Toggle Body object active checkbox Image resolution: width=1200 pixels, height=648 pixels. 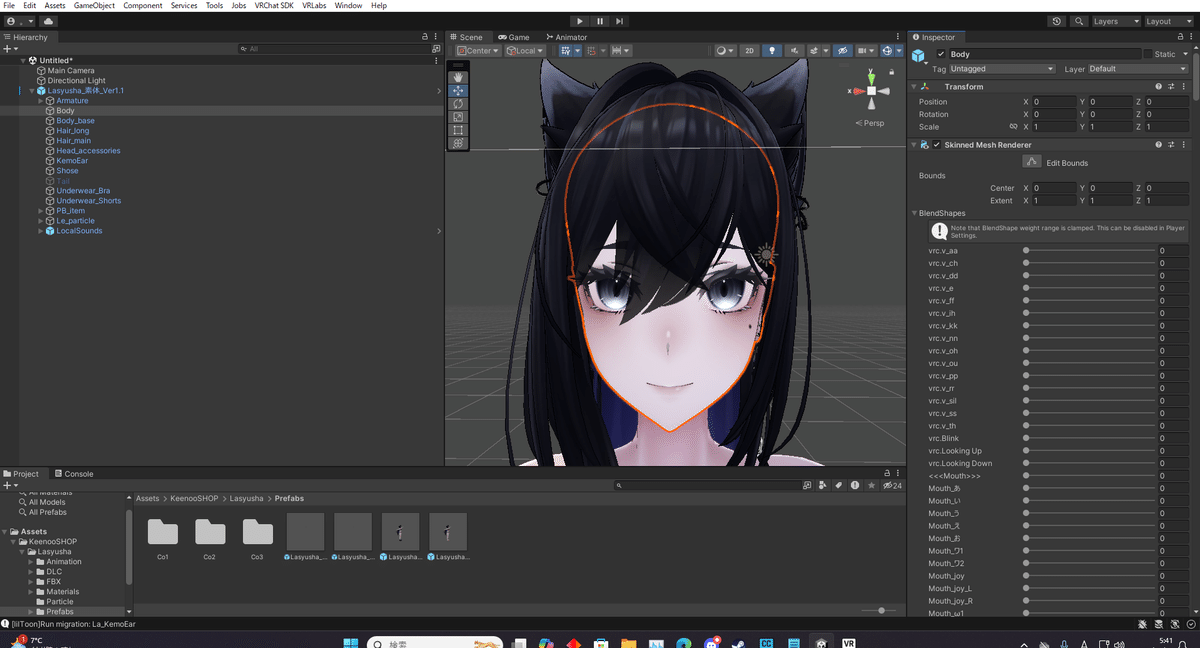click(941, 54)
